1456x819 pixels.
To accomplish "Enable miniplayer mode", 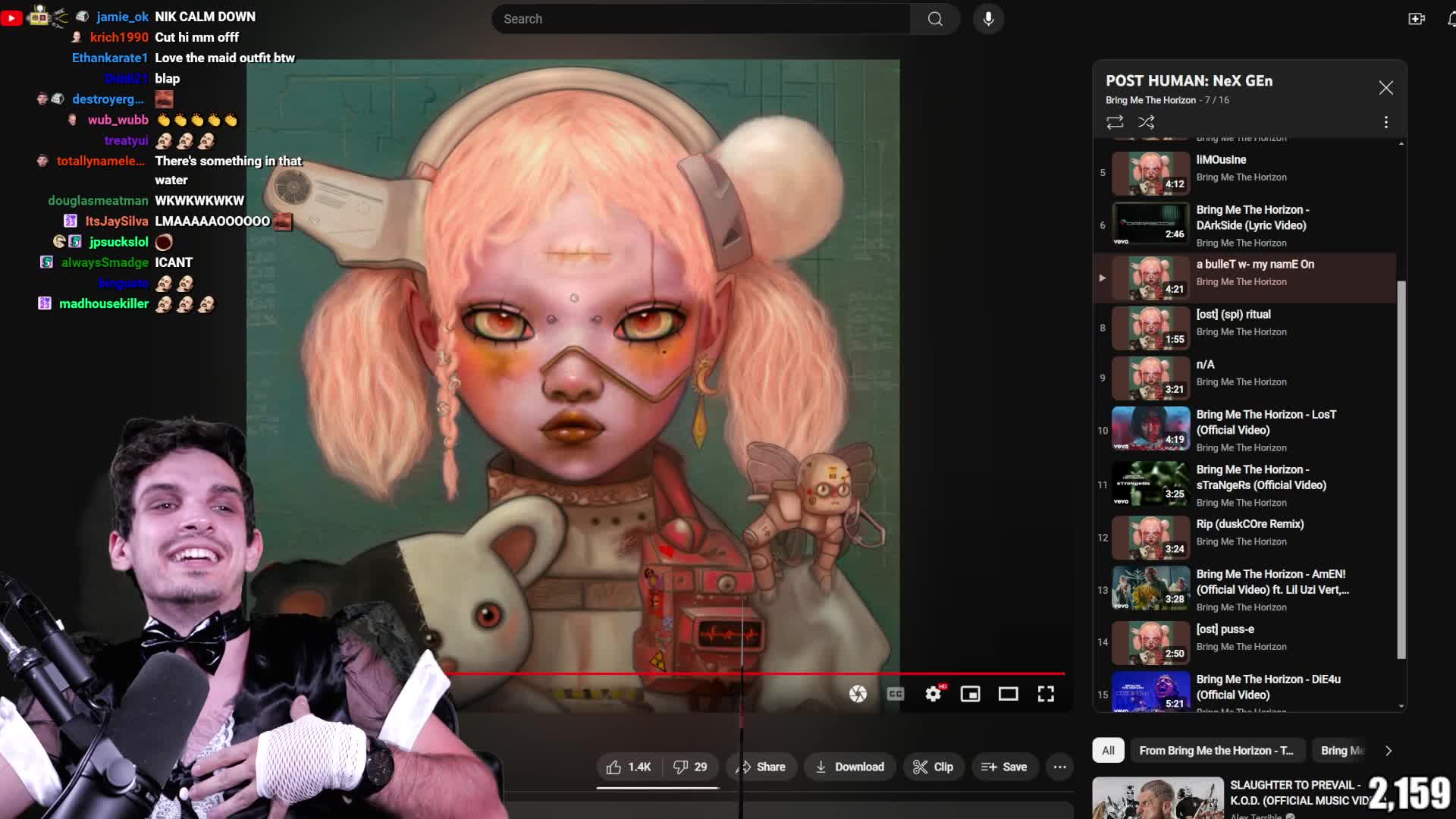I will pyautogui.click(x=971, y=694).
